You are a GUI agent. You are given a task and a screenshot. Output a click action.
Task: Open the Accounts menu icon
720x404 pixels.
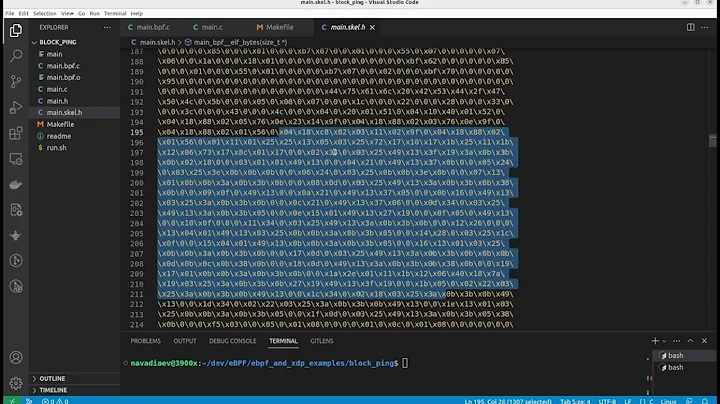16,357
